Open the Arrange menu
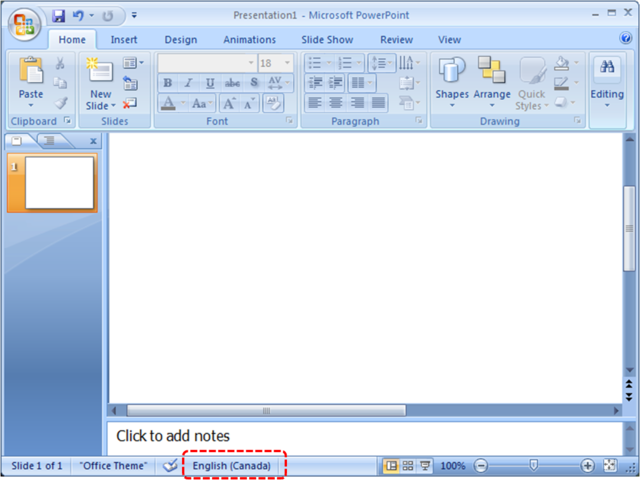 492,82
